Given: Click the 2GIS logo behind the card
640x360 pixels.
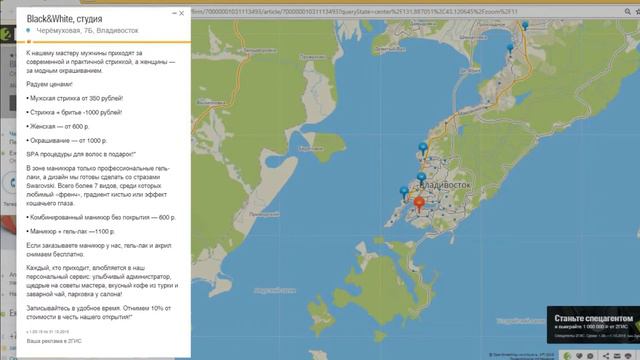Looking at the screenshot, I should point(6,33).
